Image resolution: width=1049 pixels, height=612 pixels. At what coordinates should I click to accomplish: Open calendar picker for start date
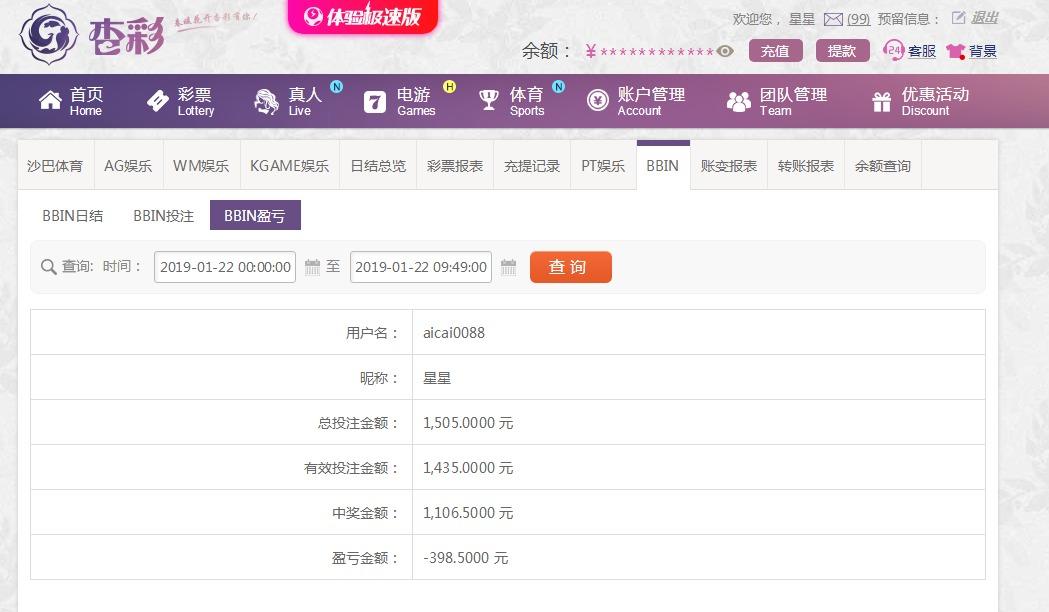tap(312, 267)
